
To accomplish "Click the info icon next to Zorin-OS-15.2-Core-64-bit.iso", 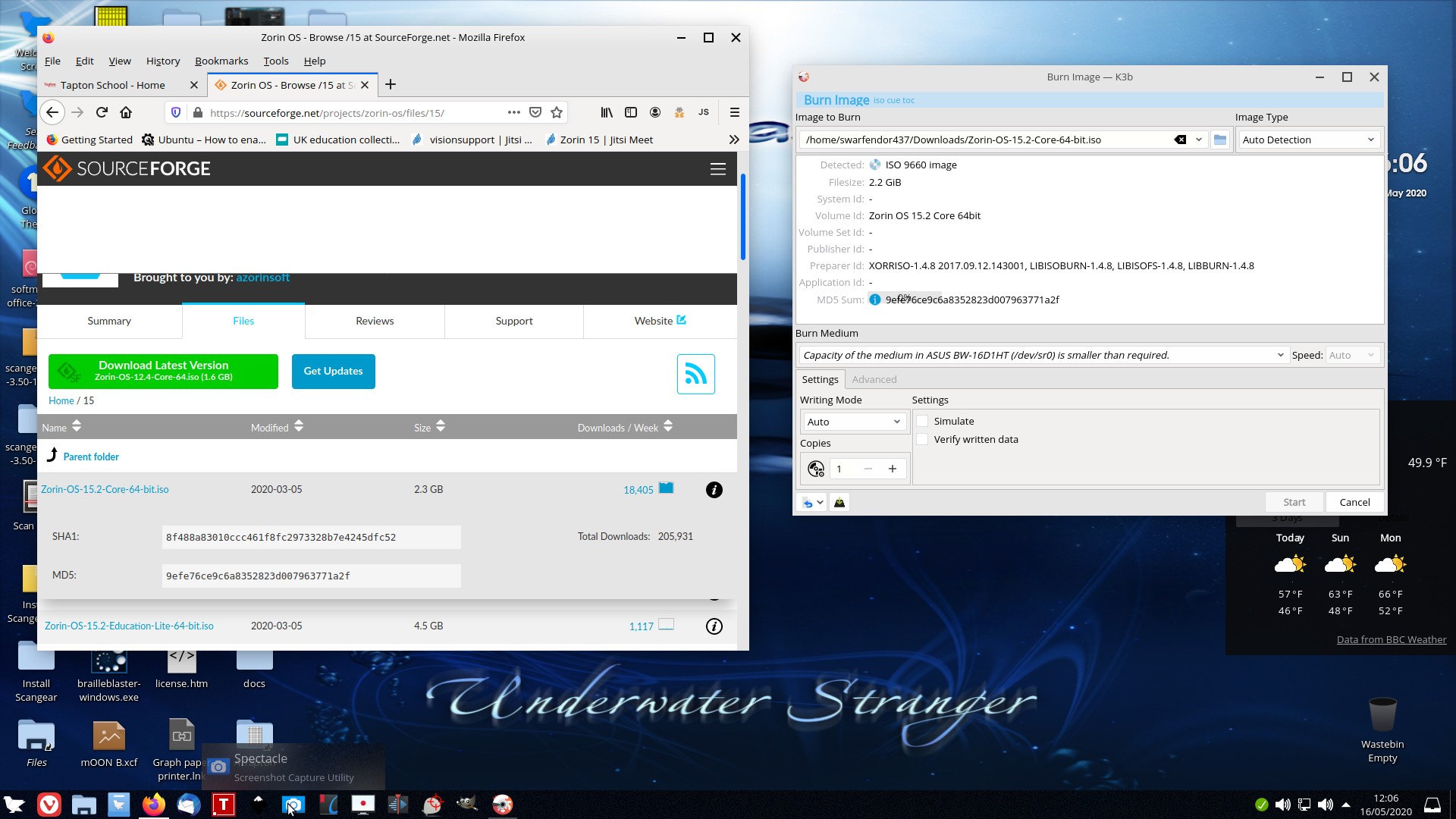I will (713, 489).
